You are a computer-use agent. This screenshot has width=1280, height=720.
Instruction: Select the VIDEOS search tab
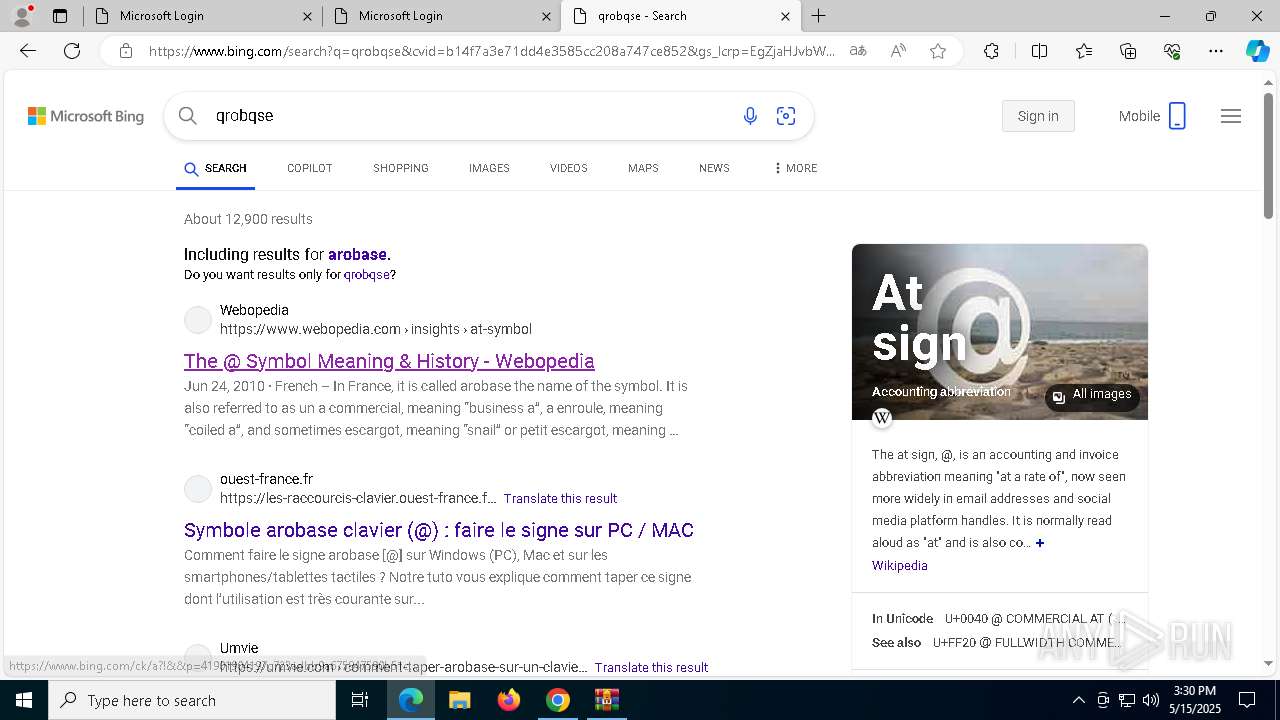(x=569, y=168)
